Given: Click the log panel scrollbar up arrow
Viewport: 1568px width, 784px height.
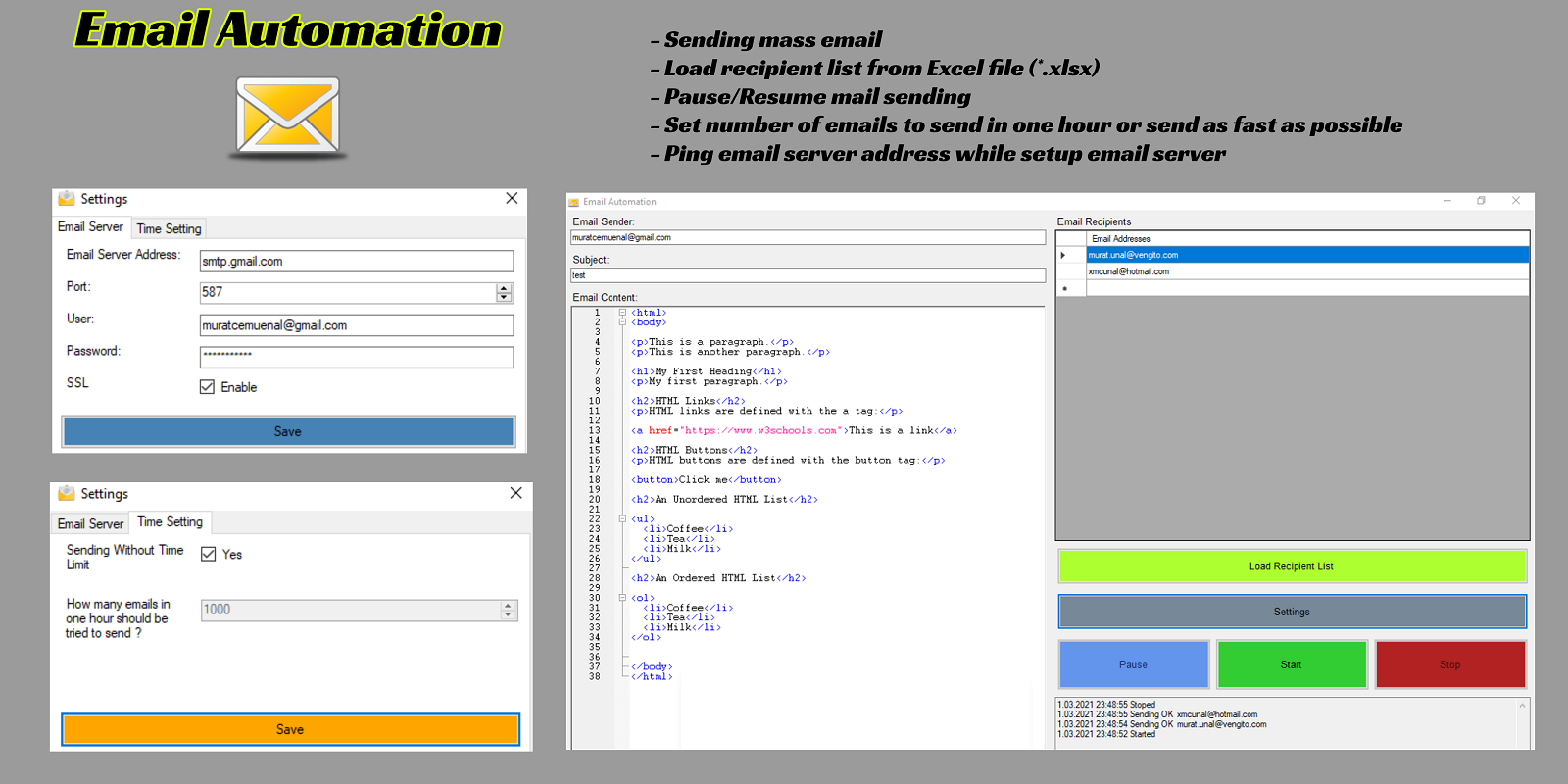Looking at the screenshot, I should coord(1523,706).
